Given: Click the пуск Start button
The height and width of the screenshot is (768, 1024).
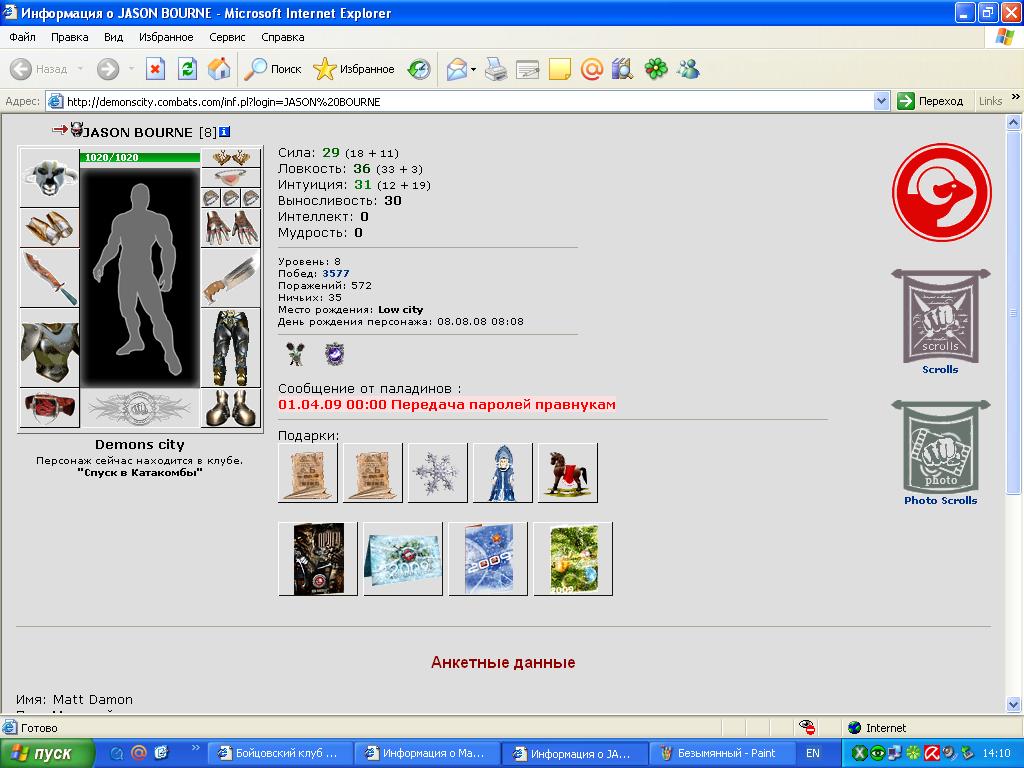Looking at the screenshot, I should 46,754.
